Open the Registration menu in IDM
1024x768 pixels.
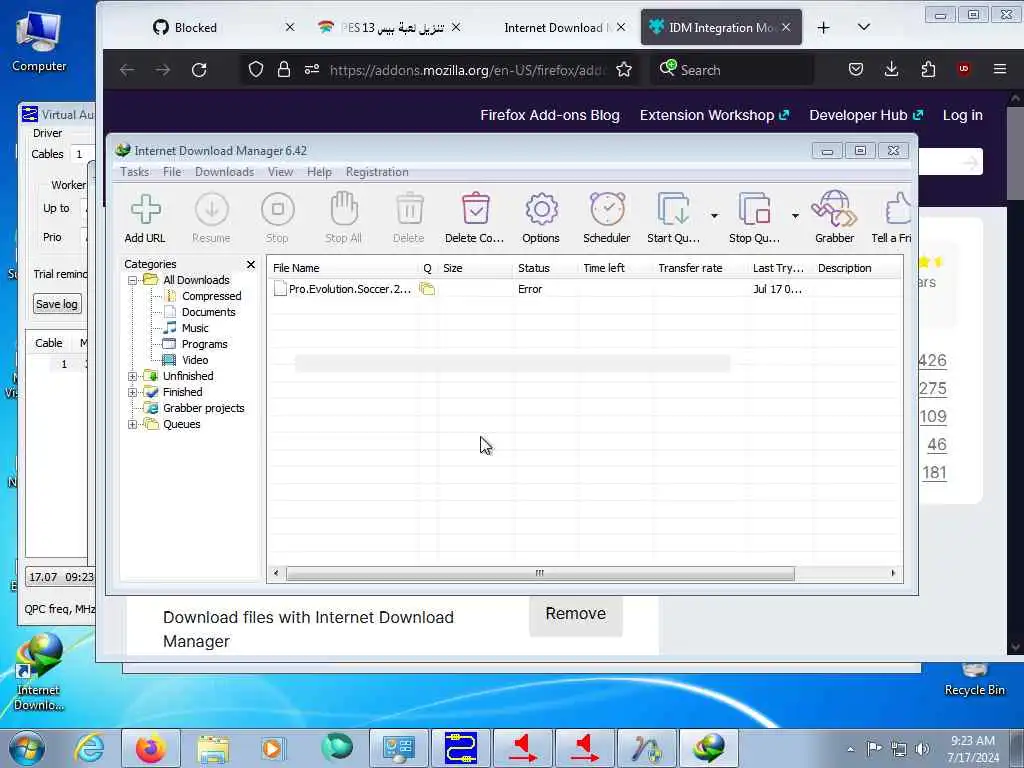click(x=377, y=172)
